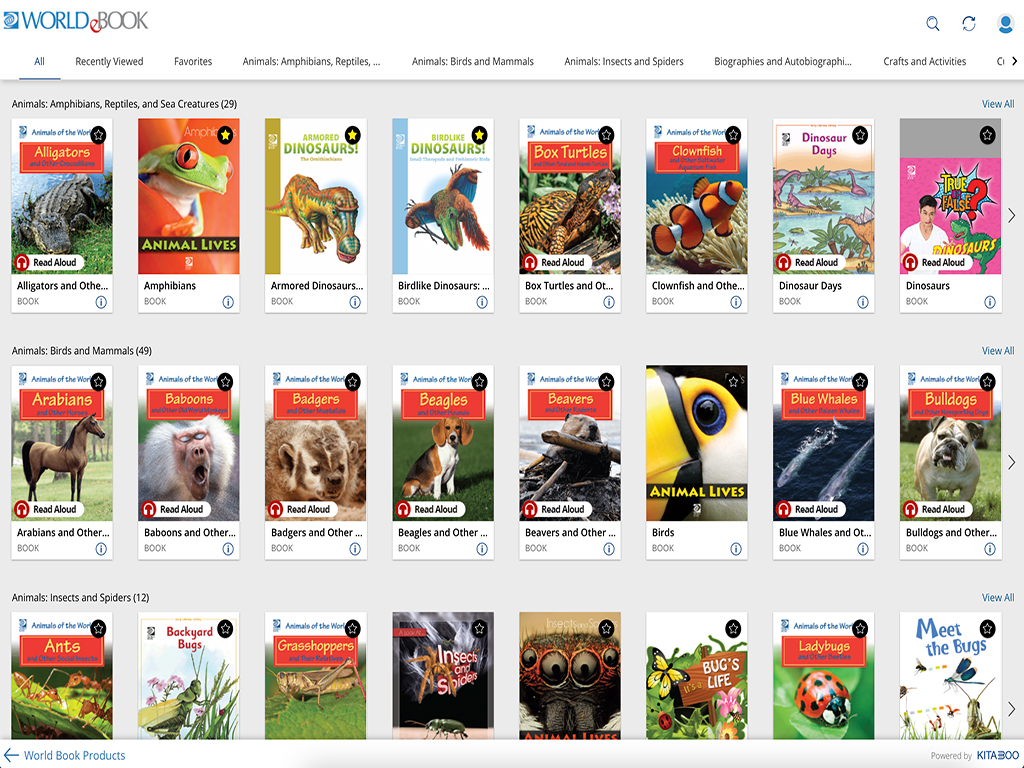The image size is (1024, 768).
Task: Click the refresh/sync icon in the header
Action: click(968, 24)
